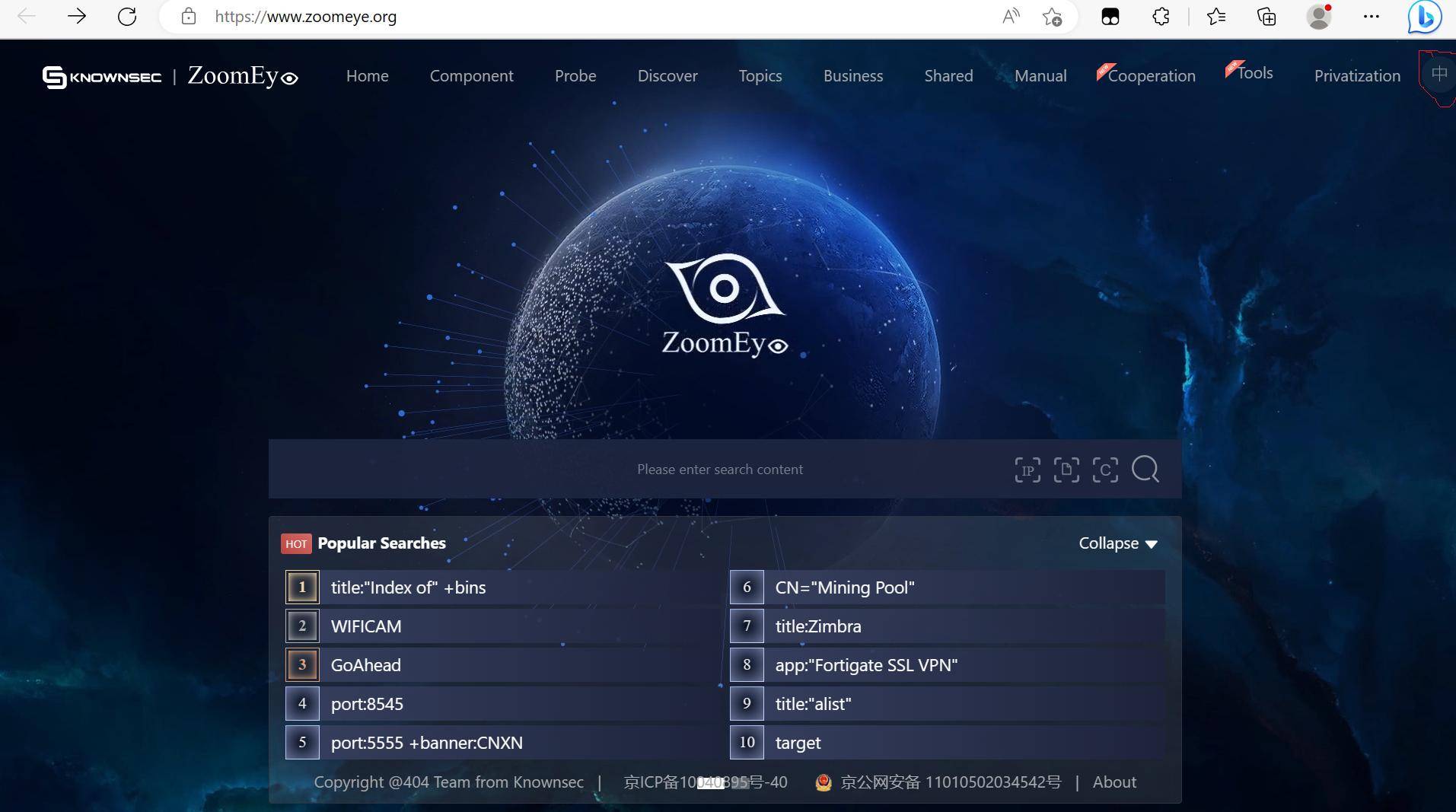Viewport: 1456px width, 812px height.
Task: Open the Discover nav item
Action: point(667,76)
